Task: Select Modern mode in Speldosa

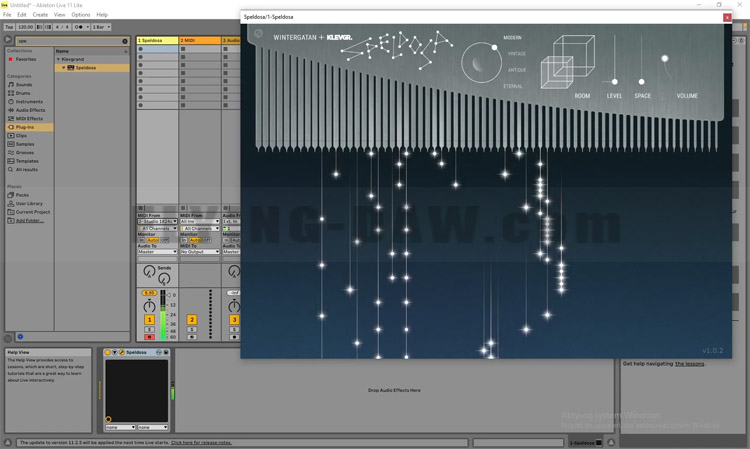Action: 512,38
